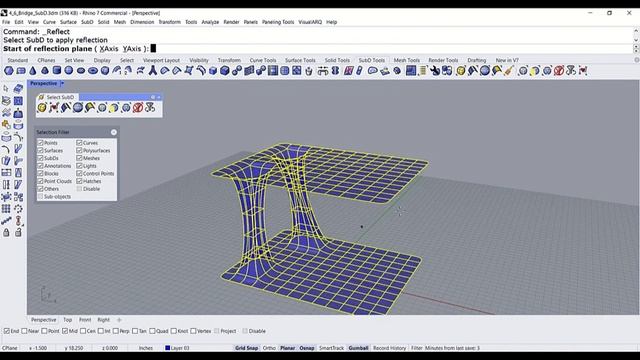The image size is (640, 360).
Task: Click the pointer select tool in left sidebar
Action: pyautogui.click(x=6, y=89)
